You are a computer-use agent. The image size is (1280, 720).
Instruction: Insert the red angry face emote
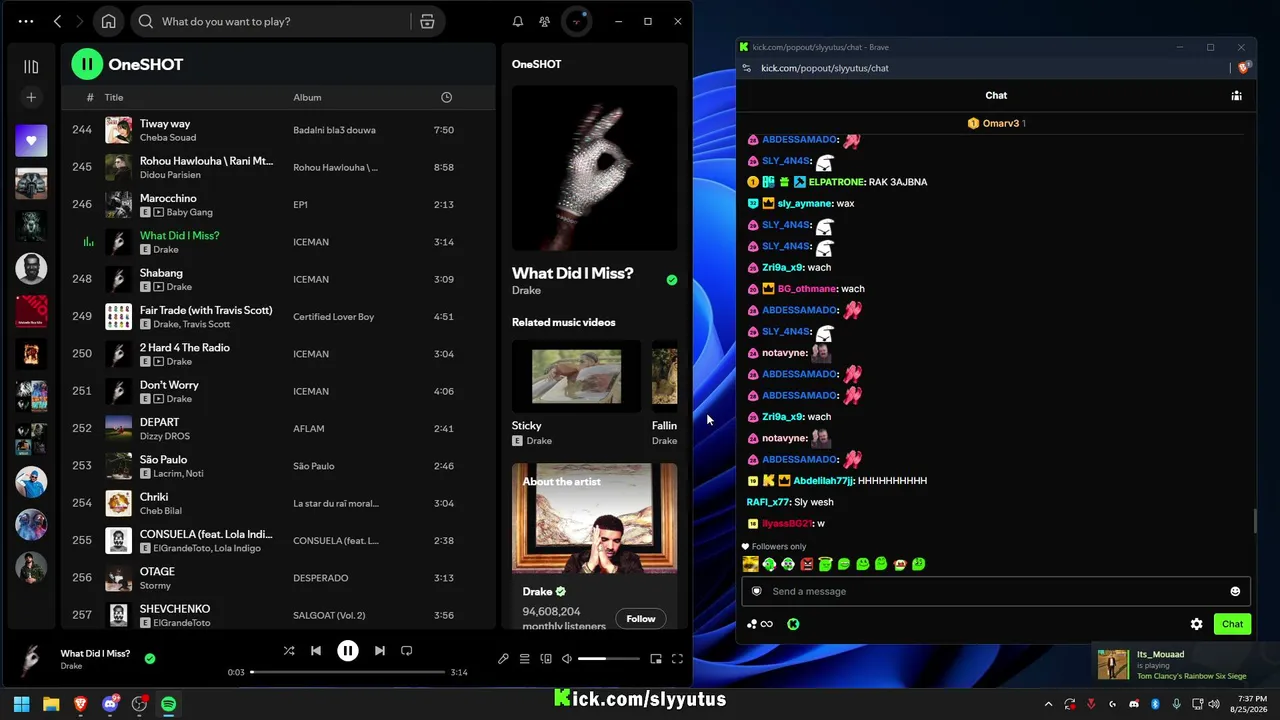click(807, 564)
